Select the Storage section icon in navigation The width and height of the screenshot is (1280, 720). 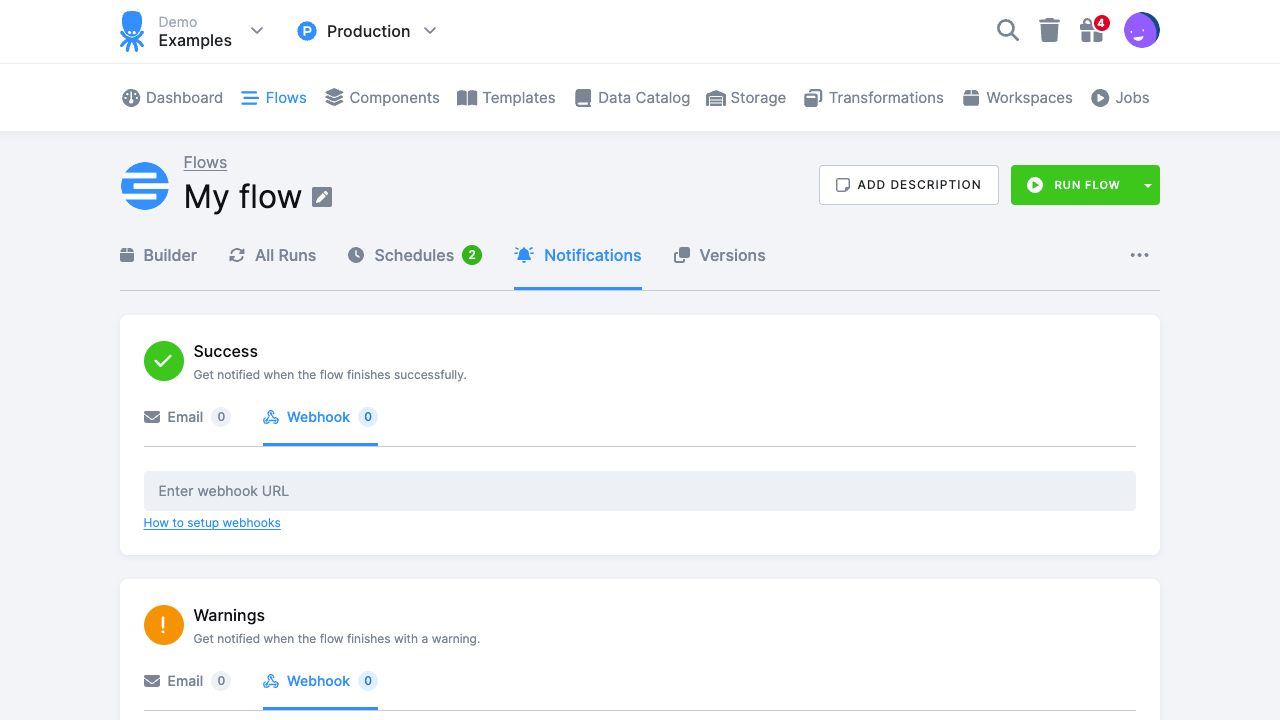click(x=715, y=97)
